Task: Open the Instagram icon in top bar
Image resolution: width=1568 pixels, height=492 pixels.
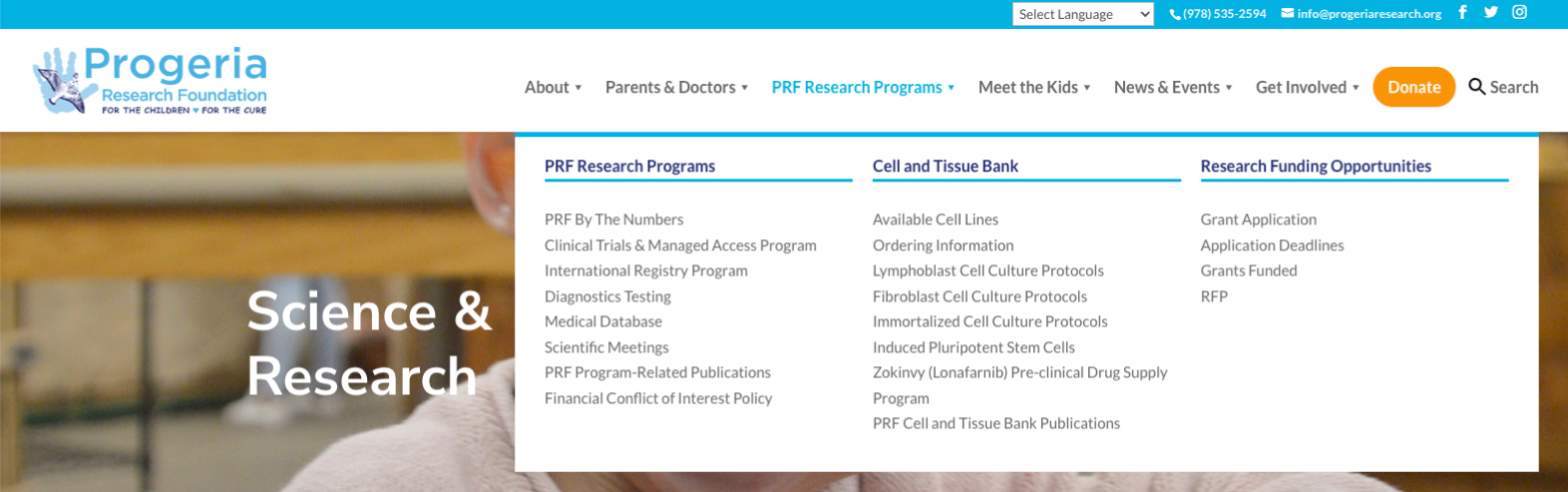Action: click(x=1519, y=13)
